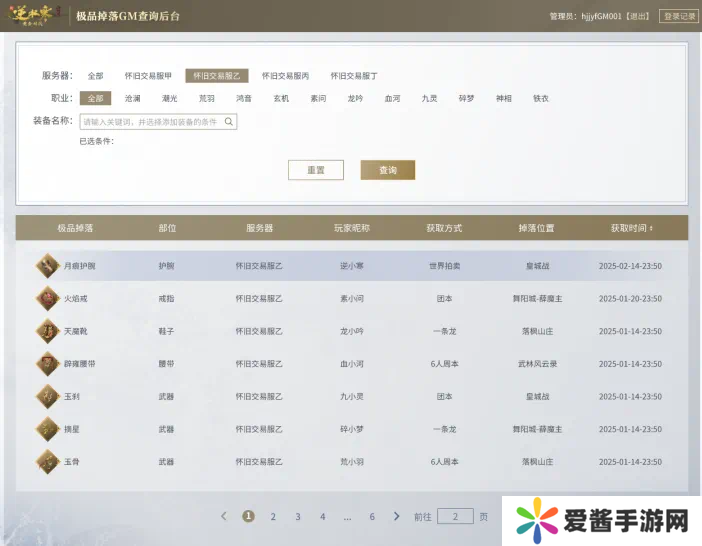Sort by the 获取时间 column arrow
This screenshot has width=702, height=546.
click(651, 228)
